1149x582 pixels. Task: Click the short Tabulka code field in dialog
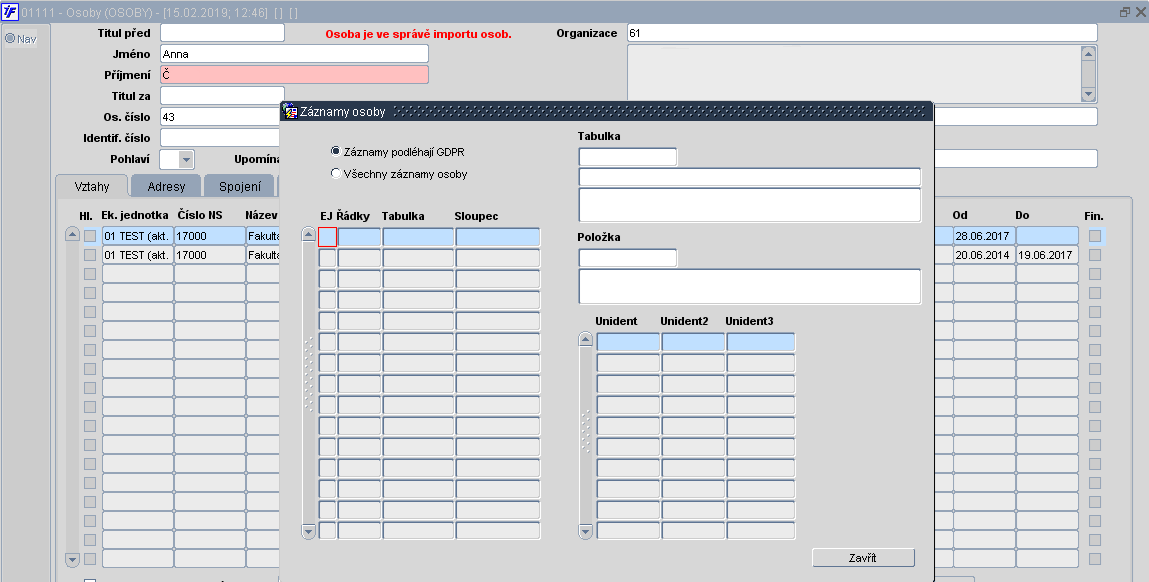[628, 157]
